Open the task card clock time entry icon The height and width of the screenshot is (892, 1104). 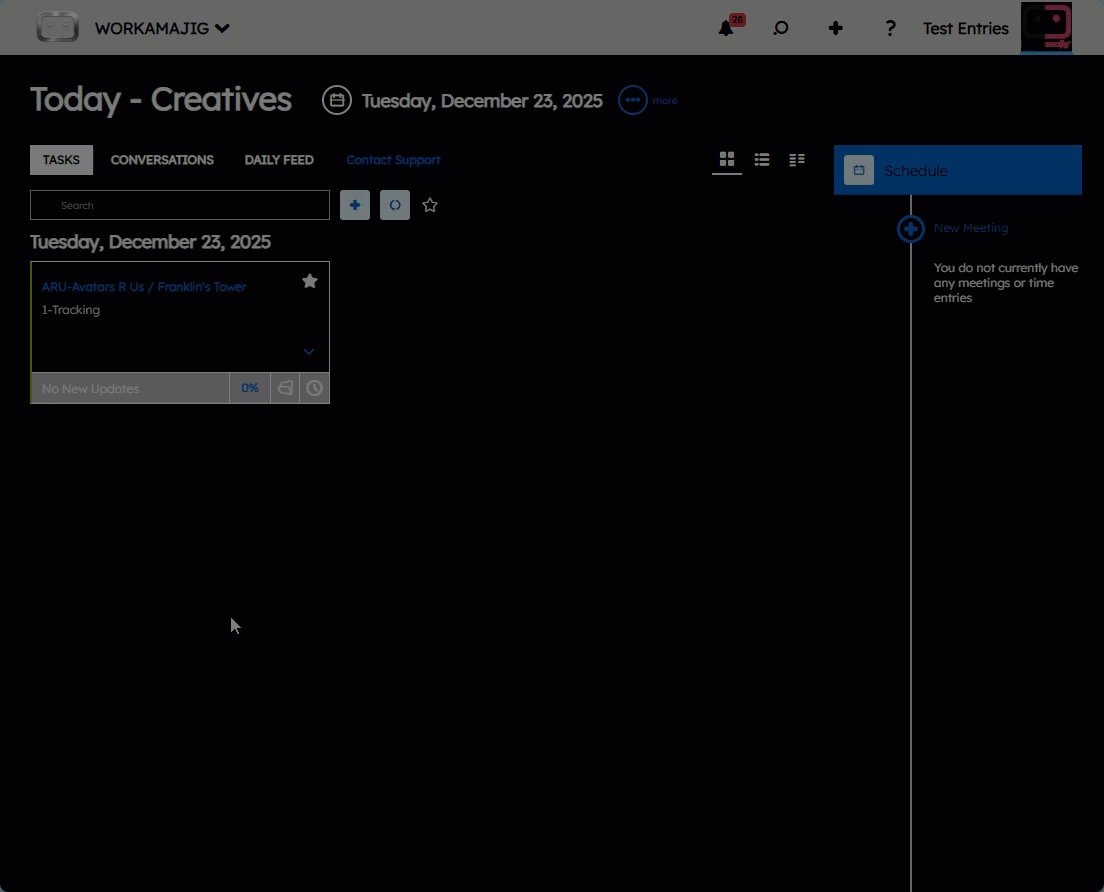click(314, 388)
